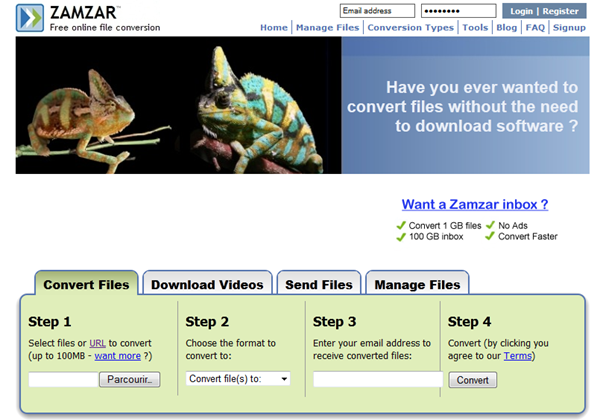The image size is (600, 420).
Task: Click the 'Convert Faster' feature text
Action: pos(528,236)
